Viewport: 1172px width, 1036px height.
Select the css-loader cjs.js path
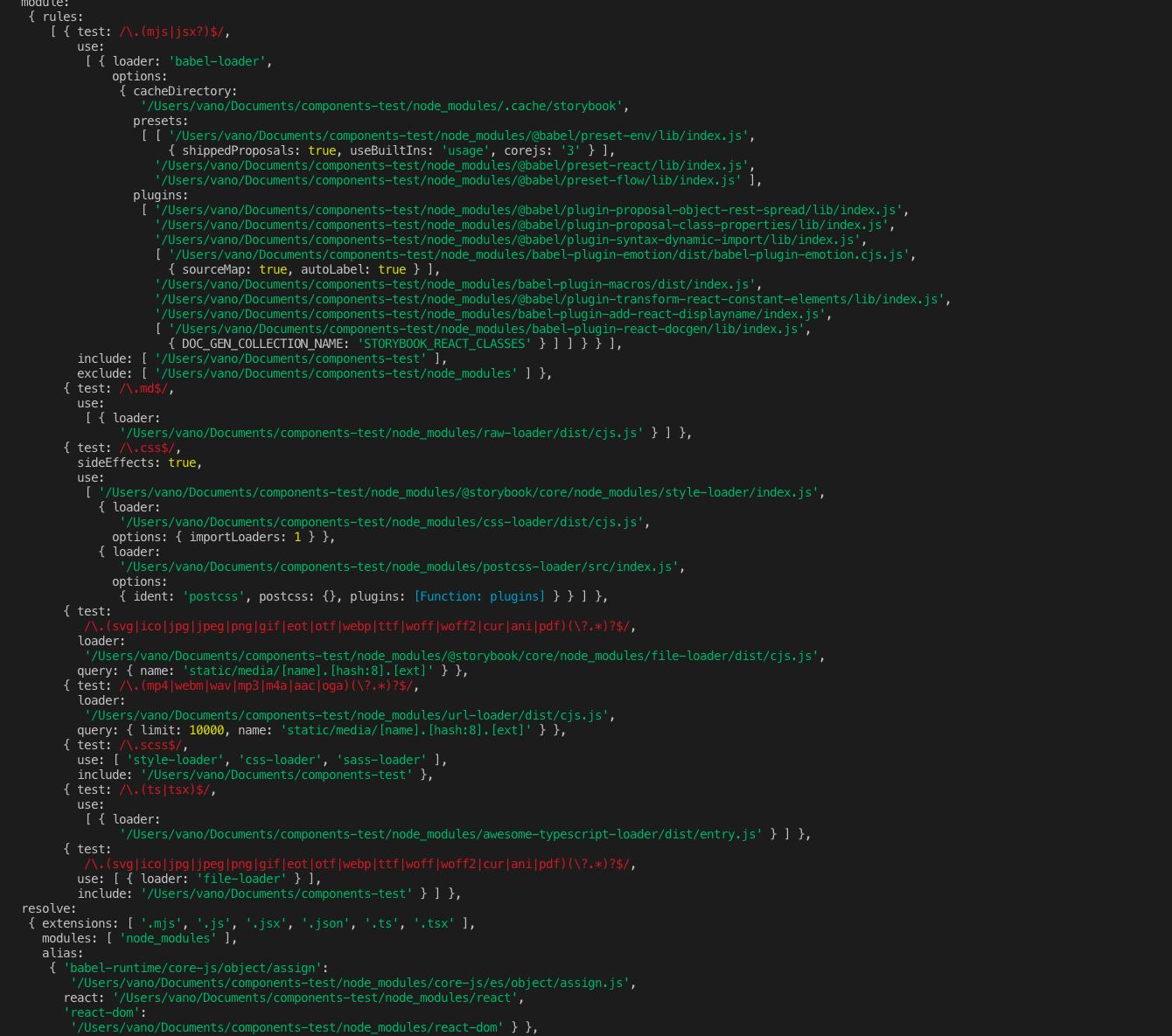[382, 522]
